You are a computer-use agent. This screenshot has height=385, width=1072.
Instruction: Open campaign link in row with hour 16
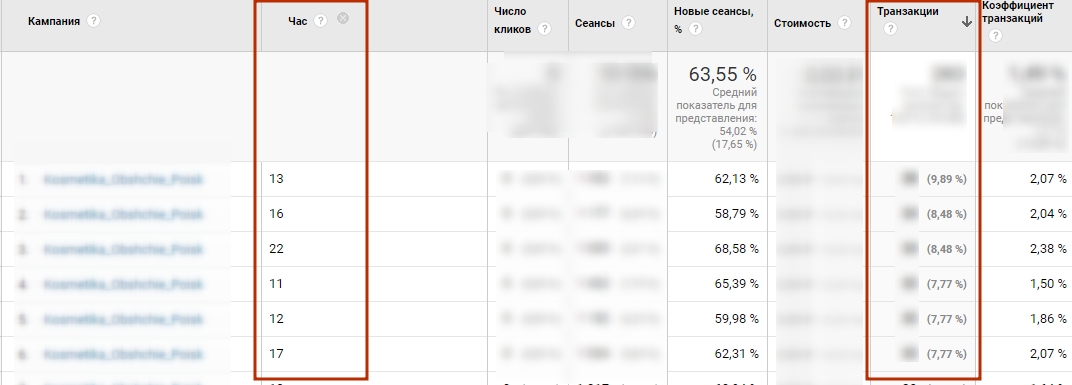124,214
